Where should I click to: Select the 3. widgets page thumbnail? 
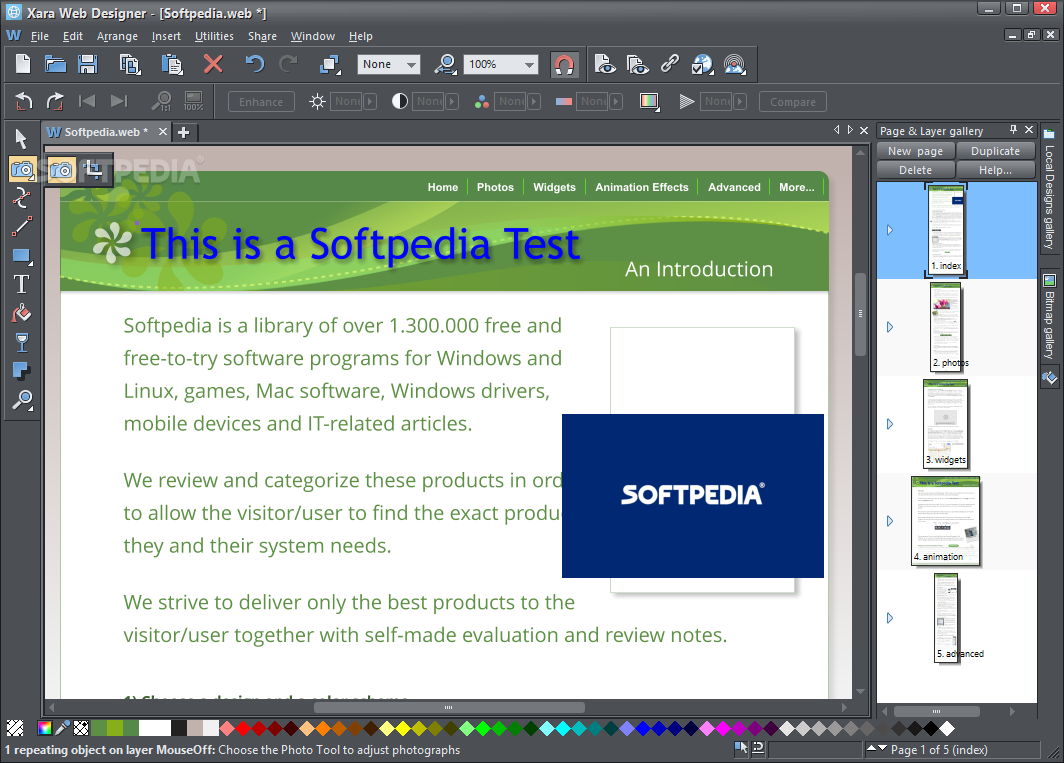[x=946, y=424]
